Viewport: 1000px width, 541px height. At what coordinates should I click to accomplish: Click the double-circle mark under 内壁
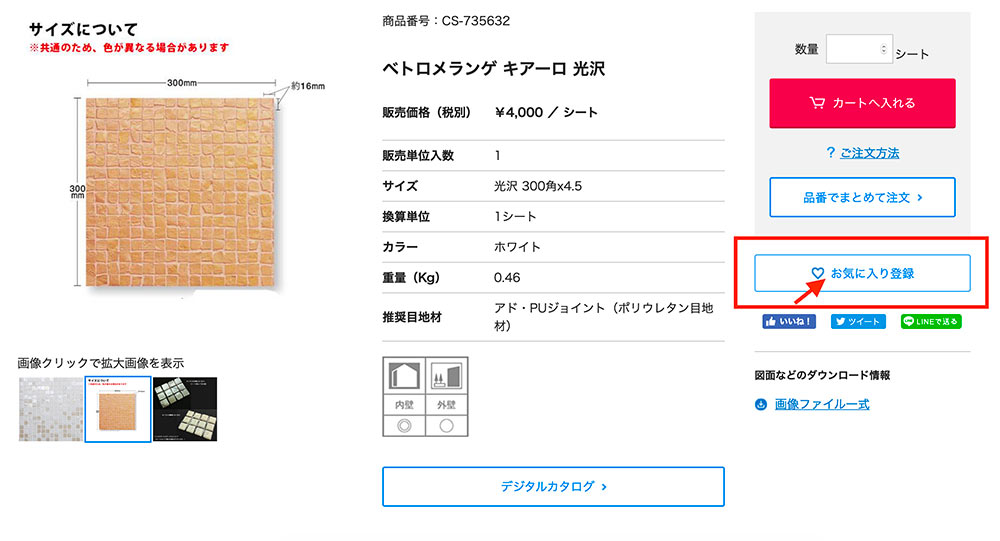click(404, 424)
